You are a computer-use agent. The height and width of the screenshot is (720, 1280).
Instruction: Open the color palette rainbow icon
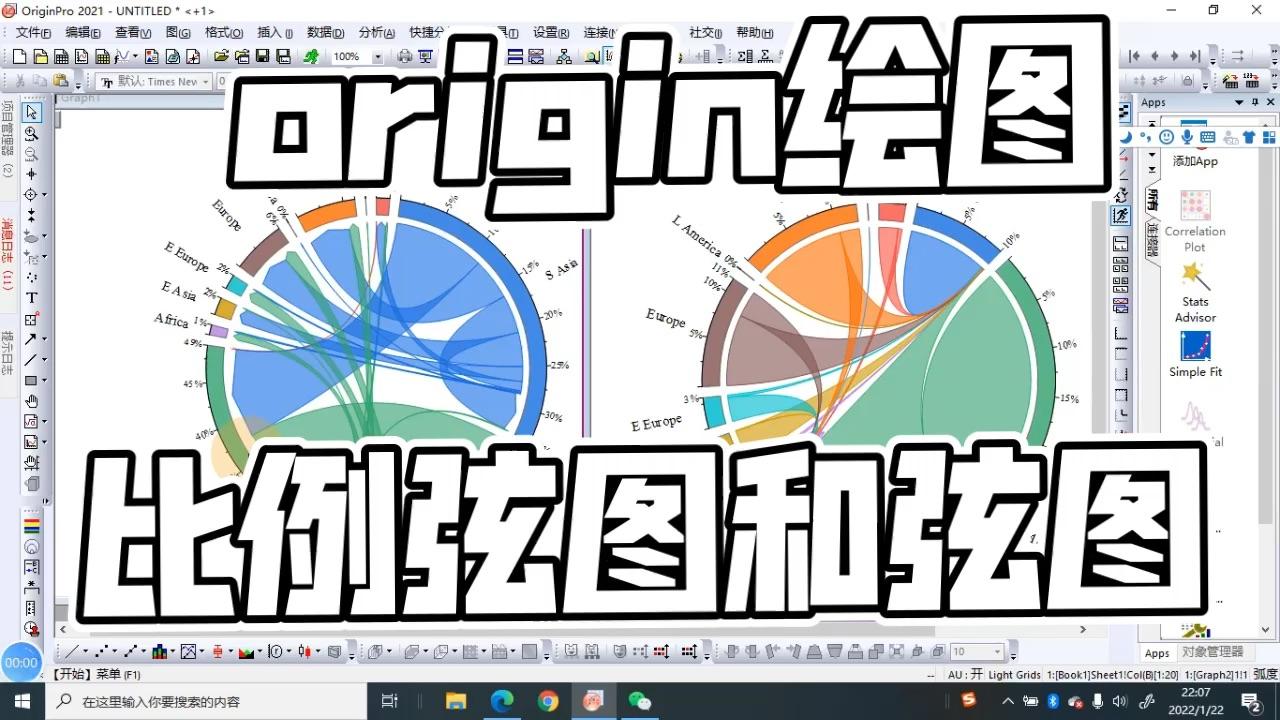coord(31,526)
